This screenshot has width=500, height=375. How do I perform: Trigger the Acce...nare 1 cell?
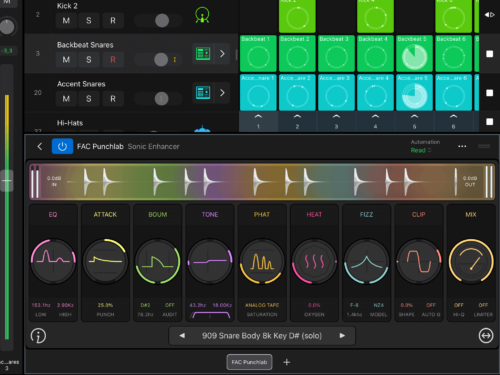(x=258, y=92)
